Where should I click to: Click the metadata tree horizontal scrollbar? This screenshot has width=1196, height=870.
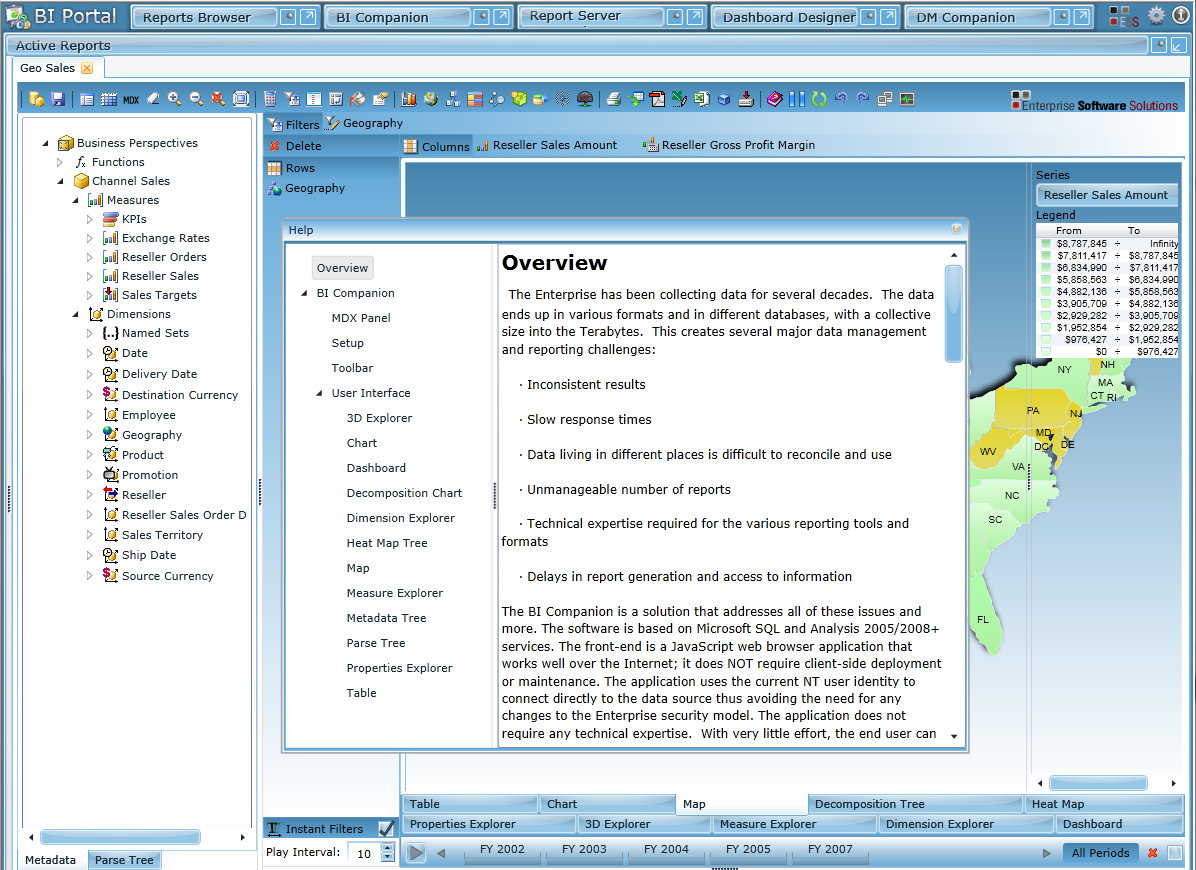(120, 837)
